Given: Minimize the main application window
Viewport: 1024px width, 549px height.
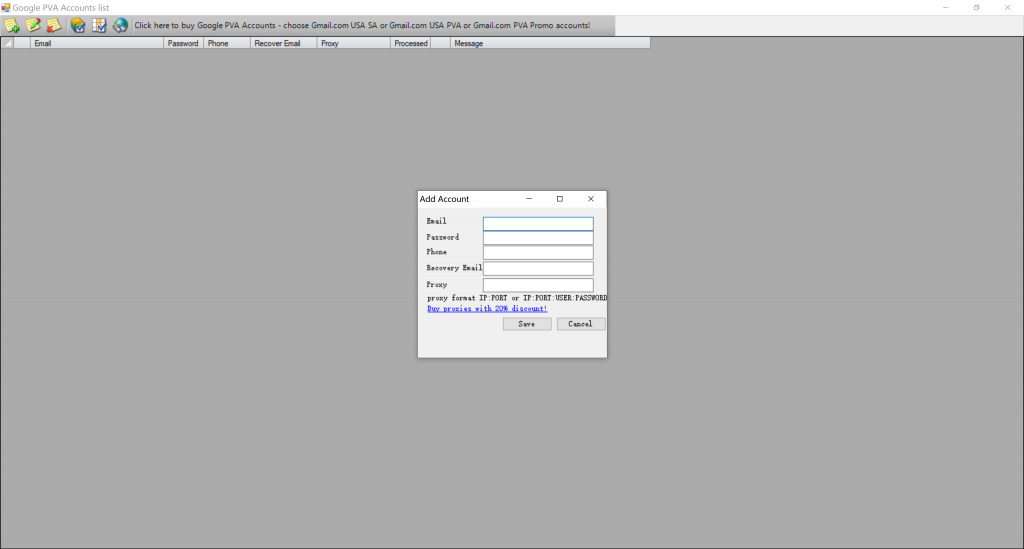Looking at the screenshot, I should click(x=946, y=8).
